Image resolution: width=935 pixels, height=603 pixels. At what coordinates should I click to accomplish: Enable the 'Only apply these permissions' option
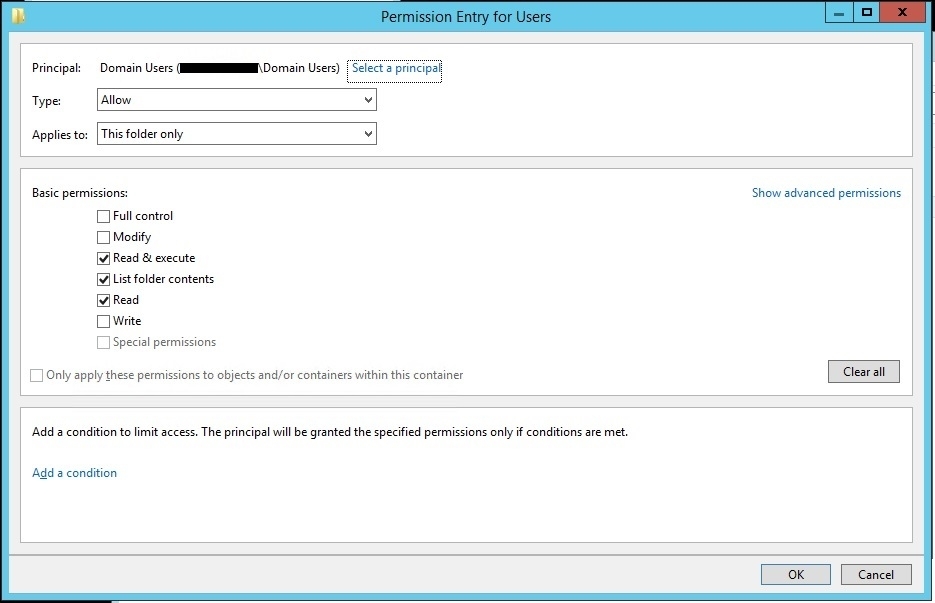[x=37, y=375]
